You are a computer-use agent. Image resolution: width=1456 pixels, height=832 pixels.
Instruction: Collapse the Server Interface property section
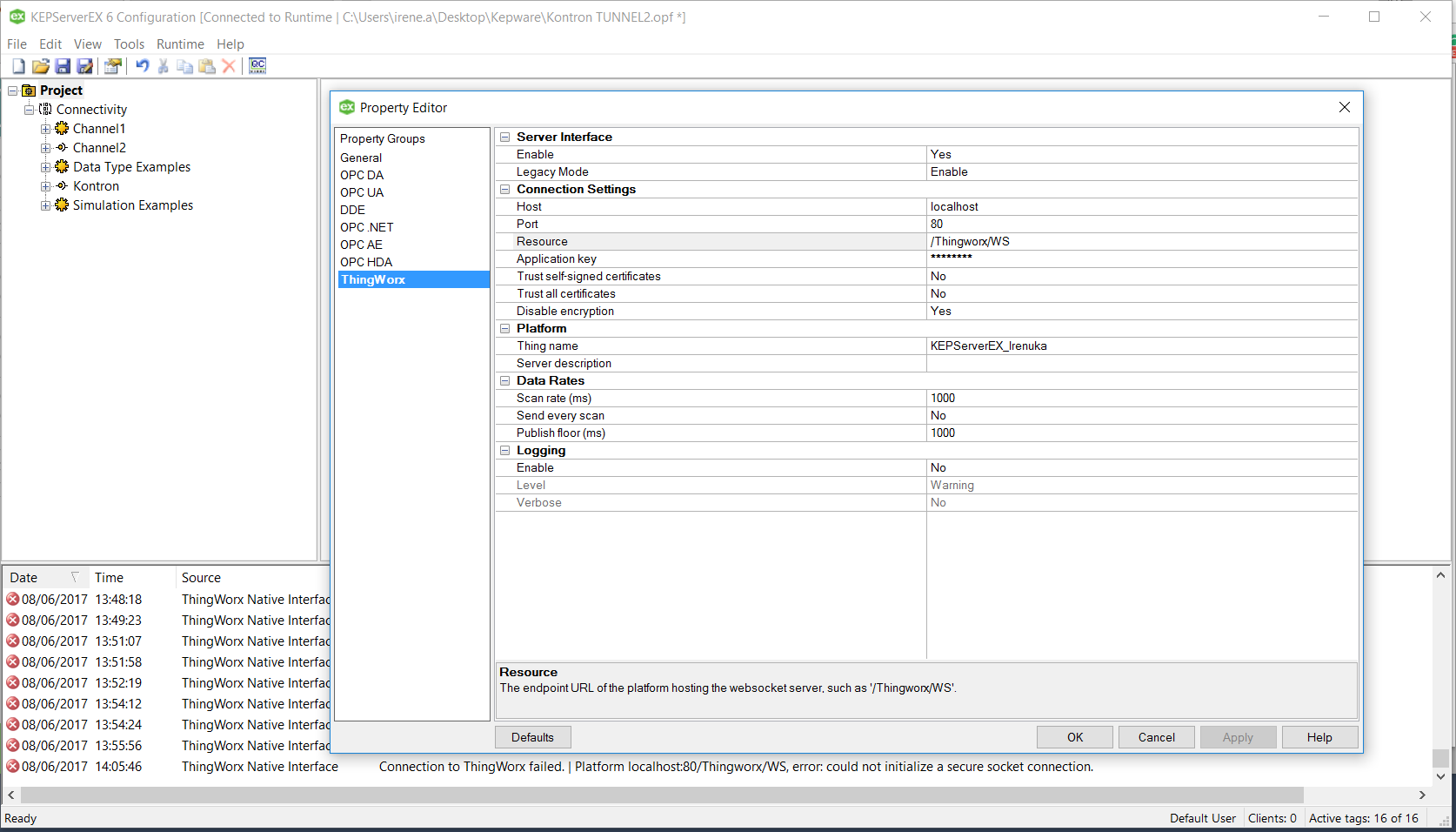pos(504,138)
